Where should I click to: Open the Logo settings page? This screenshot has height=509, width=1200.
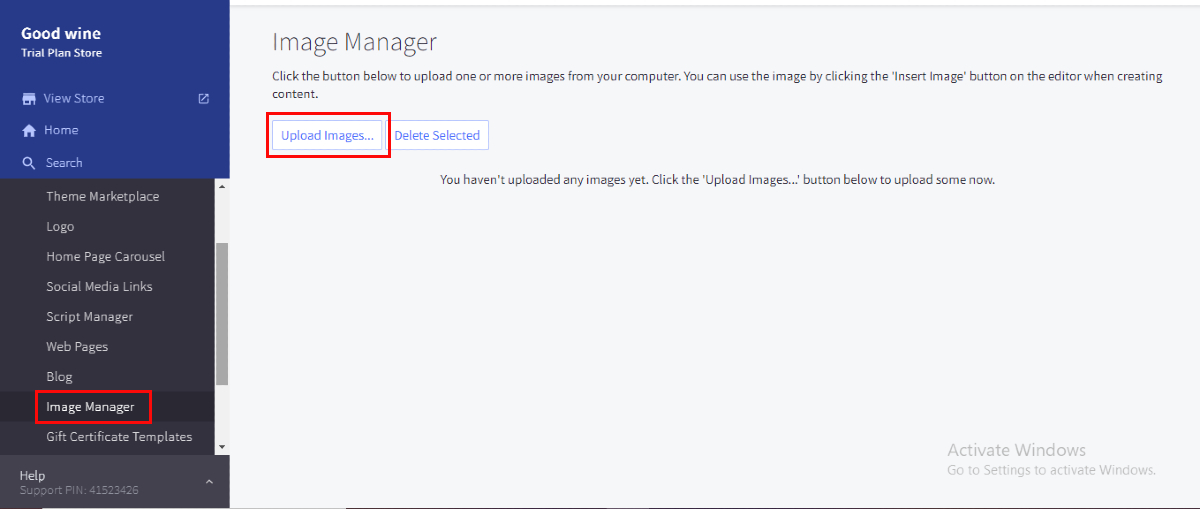tap(60, 227)
